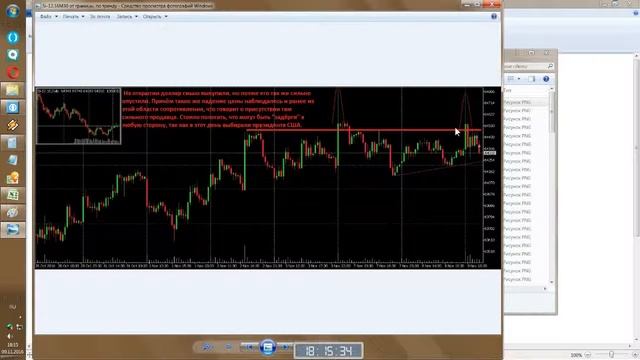
Task: Change view icon in Explorer toolbar
Action: coord(511,79)
